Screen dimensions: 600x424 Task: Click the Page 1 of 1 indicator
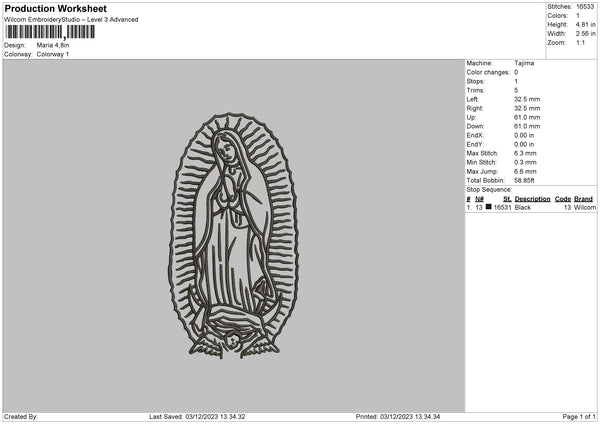pos(579,417)
